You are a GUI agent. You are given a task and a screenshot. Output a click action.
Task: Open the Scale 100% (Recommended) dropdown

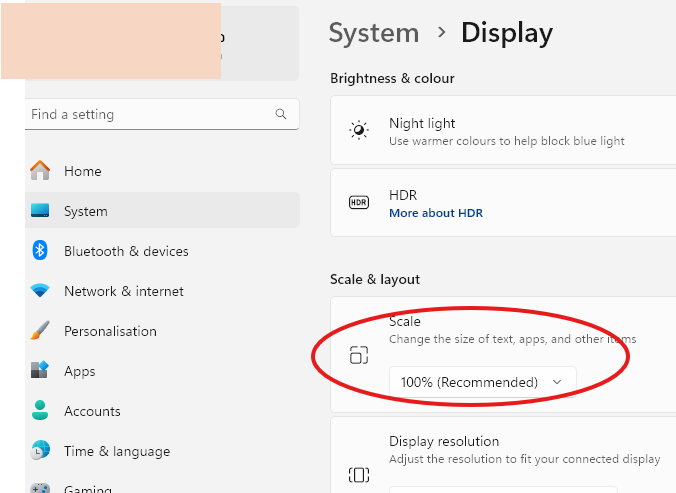(482, 382)
